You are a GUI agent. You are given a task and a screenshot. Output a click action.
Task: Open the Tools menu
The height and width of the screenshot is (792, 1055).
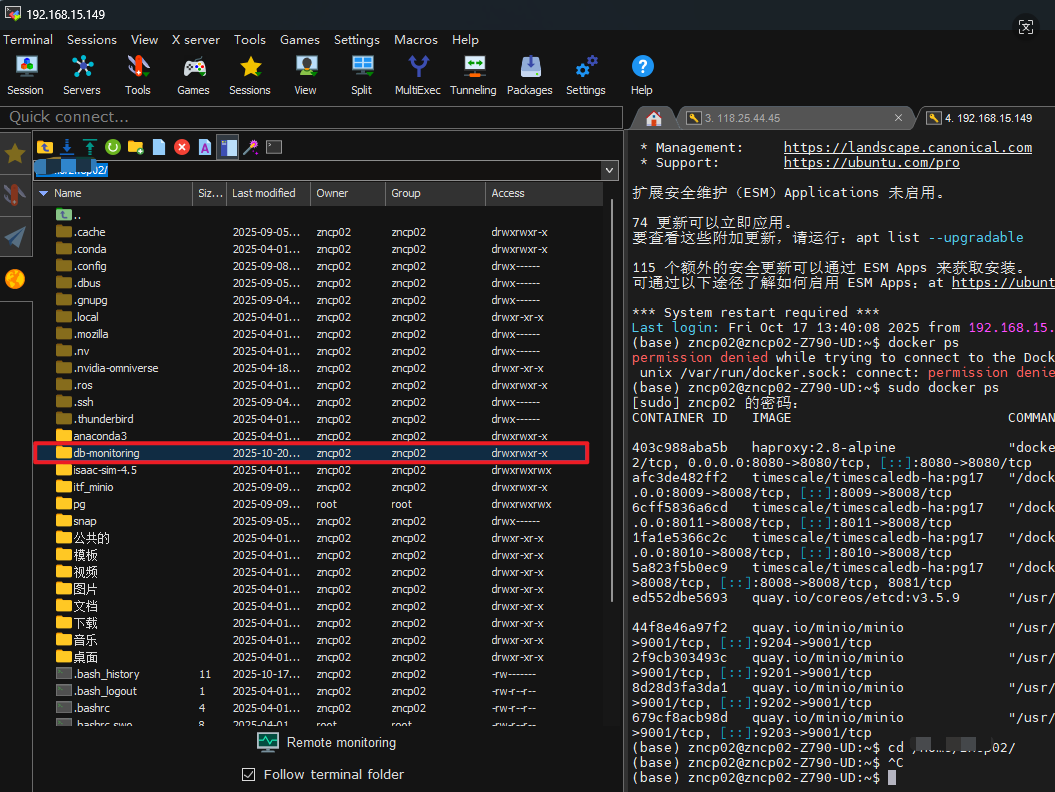tap(250, 40)
